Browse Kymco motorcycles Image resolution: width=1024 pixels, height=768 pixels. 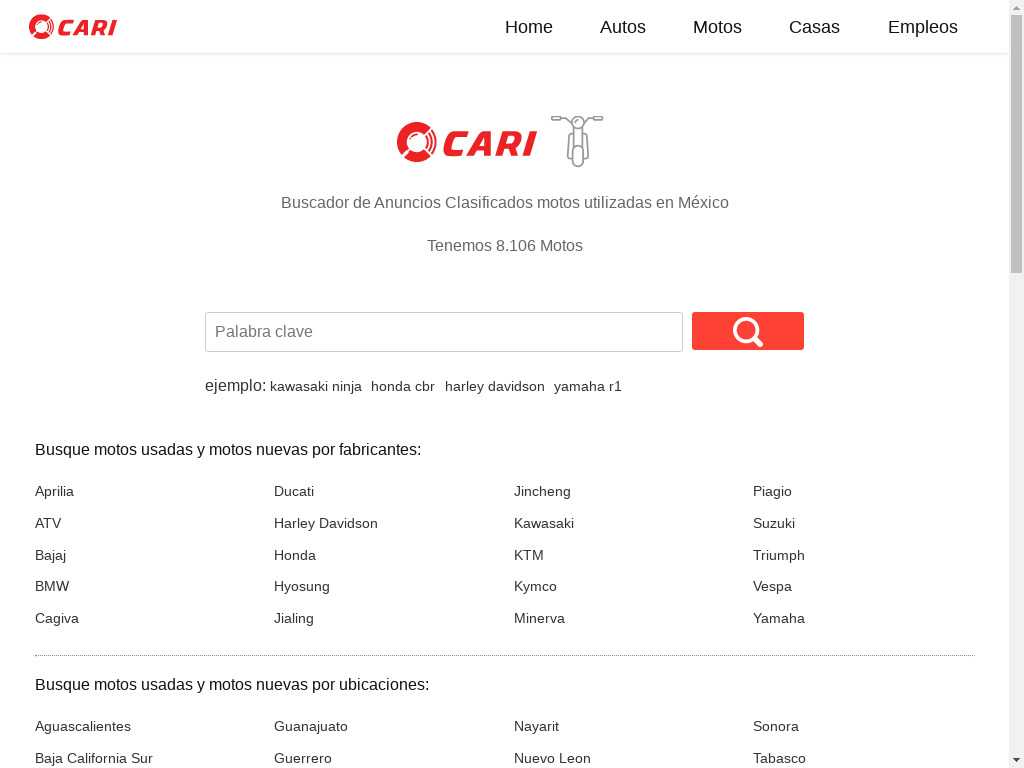click(x=536, y=586)
